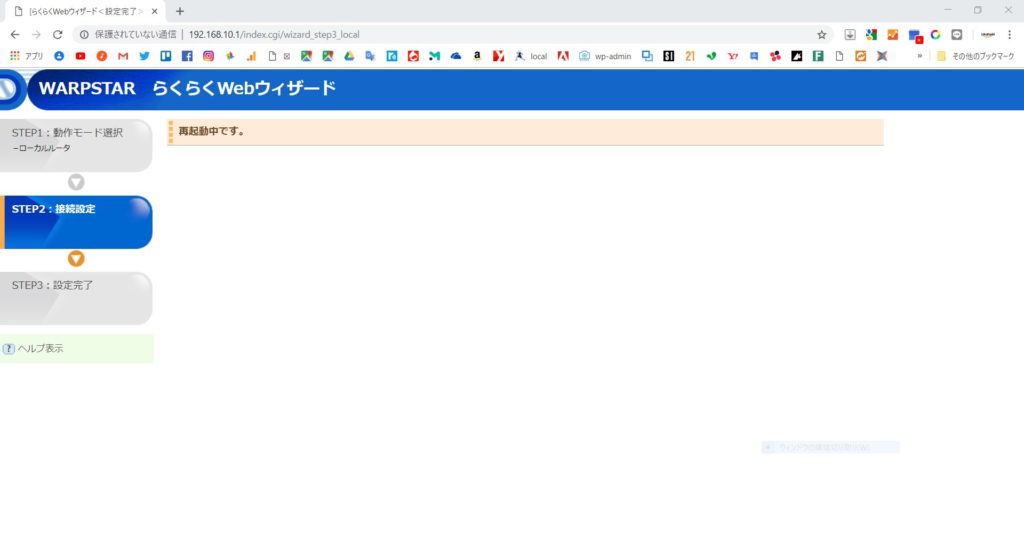Reload the page
1024x549 pixels.
click(58, 34)
